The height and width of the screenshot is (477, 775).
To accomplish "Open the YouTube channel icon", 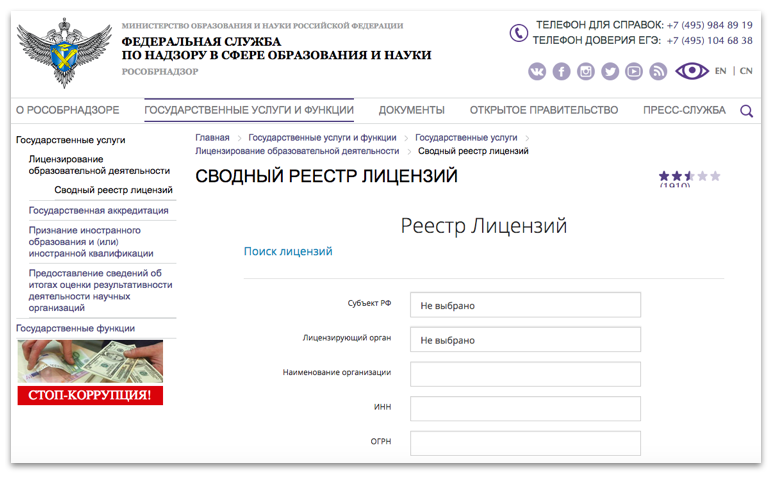I will [634, 72].
